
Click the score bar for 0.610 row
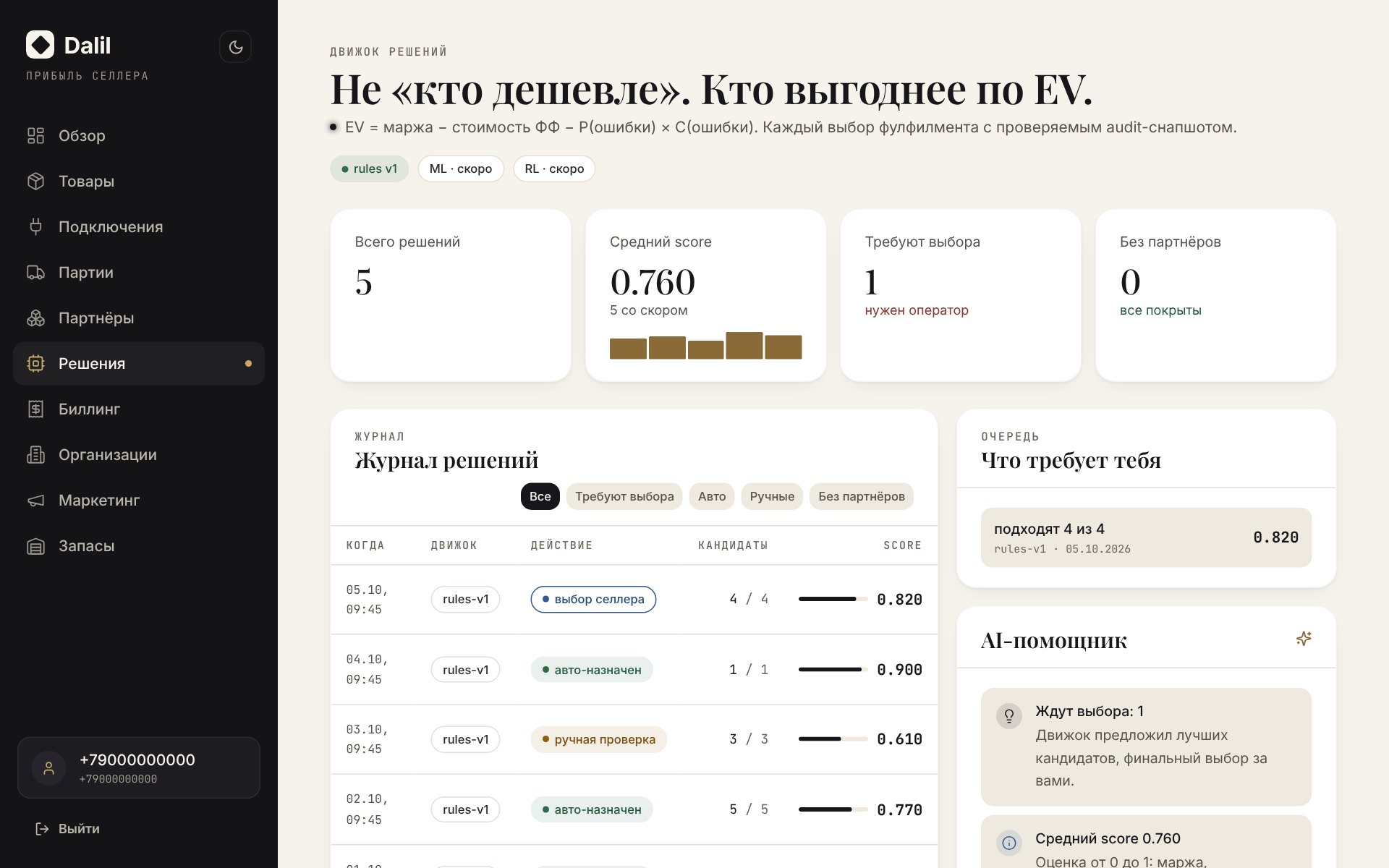[x=833, y=739]
